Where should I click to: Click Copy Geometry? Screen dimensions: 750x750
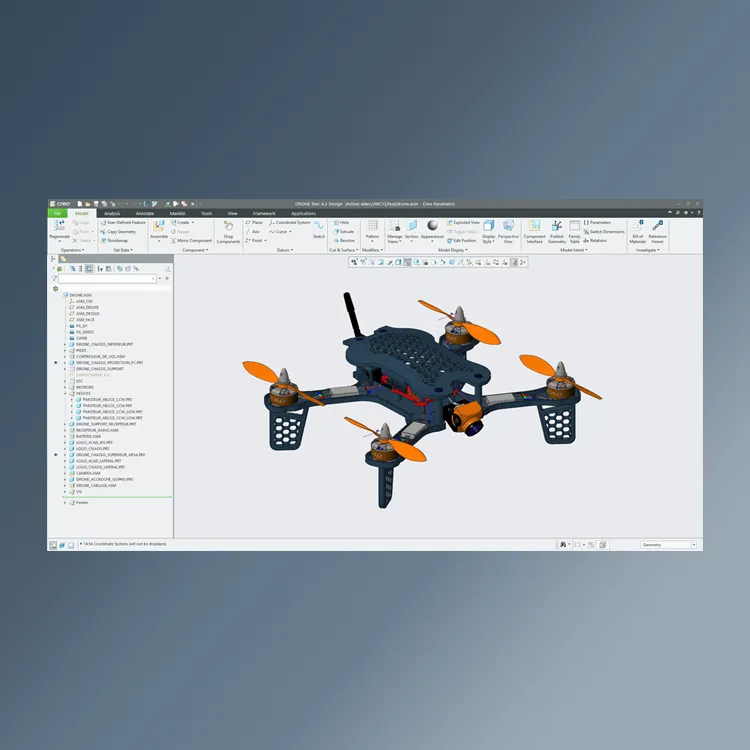[x=118, y=232]
